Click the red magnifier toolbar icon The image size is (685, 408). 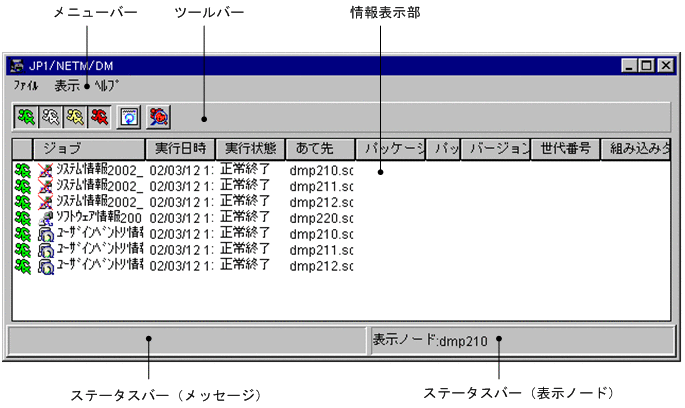tap(158, 117)
